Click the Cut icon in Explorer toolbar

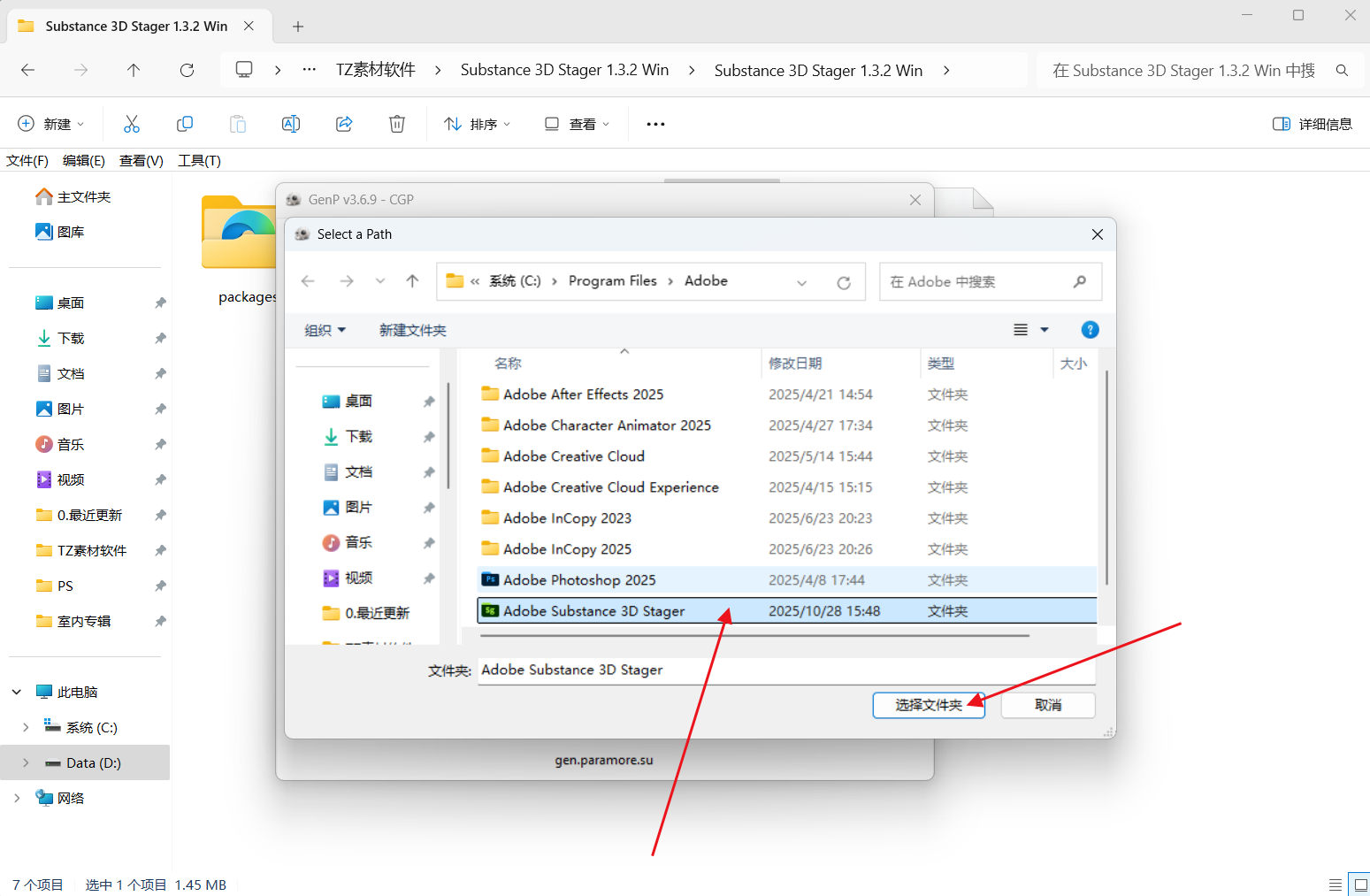tap(132, 124)
